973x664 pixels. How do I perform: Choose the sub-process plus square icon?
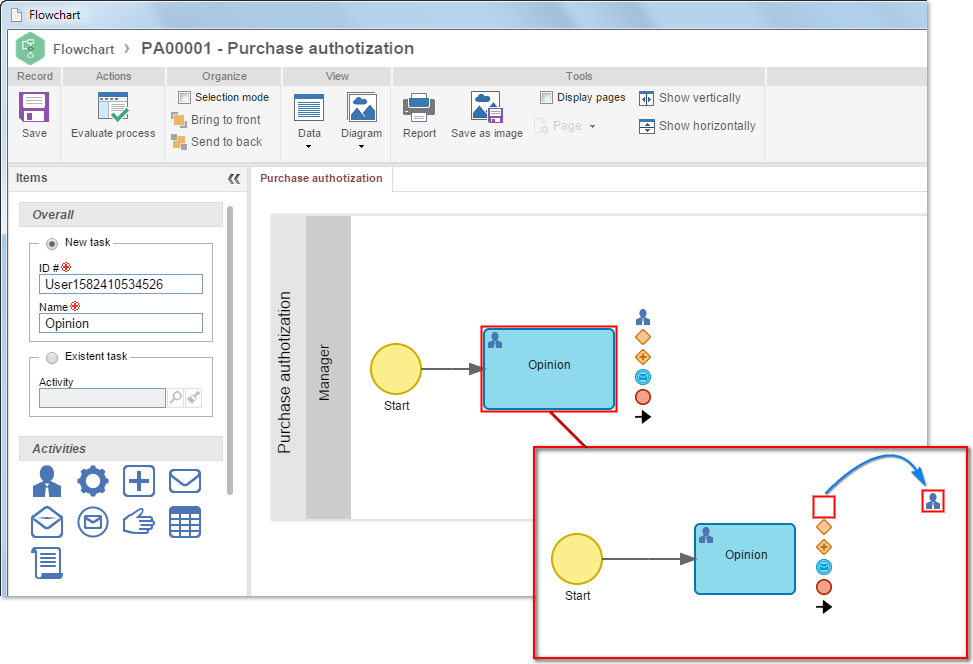138,481
